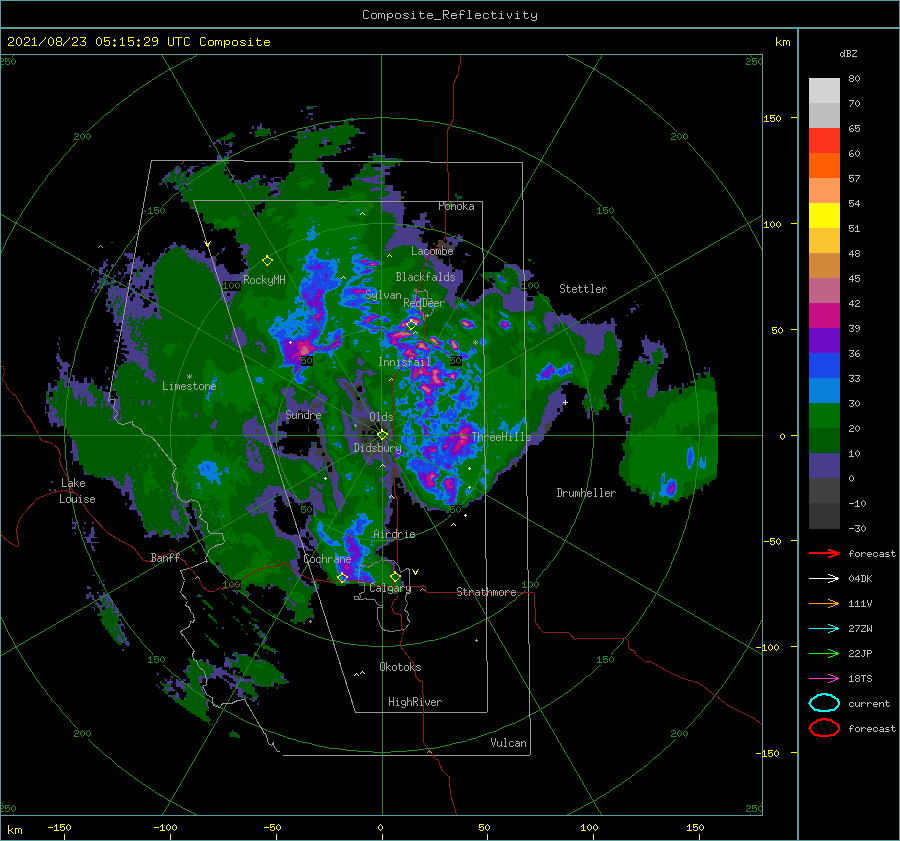The image size is (900, 841).
Task: Click the deep orange swatch in dBZ legend
Action: [824, 166]
